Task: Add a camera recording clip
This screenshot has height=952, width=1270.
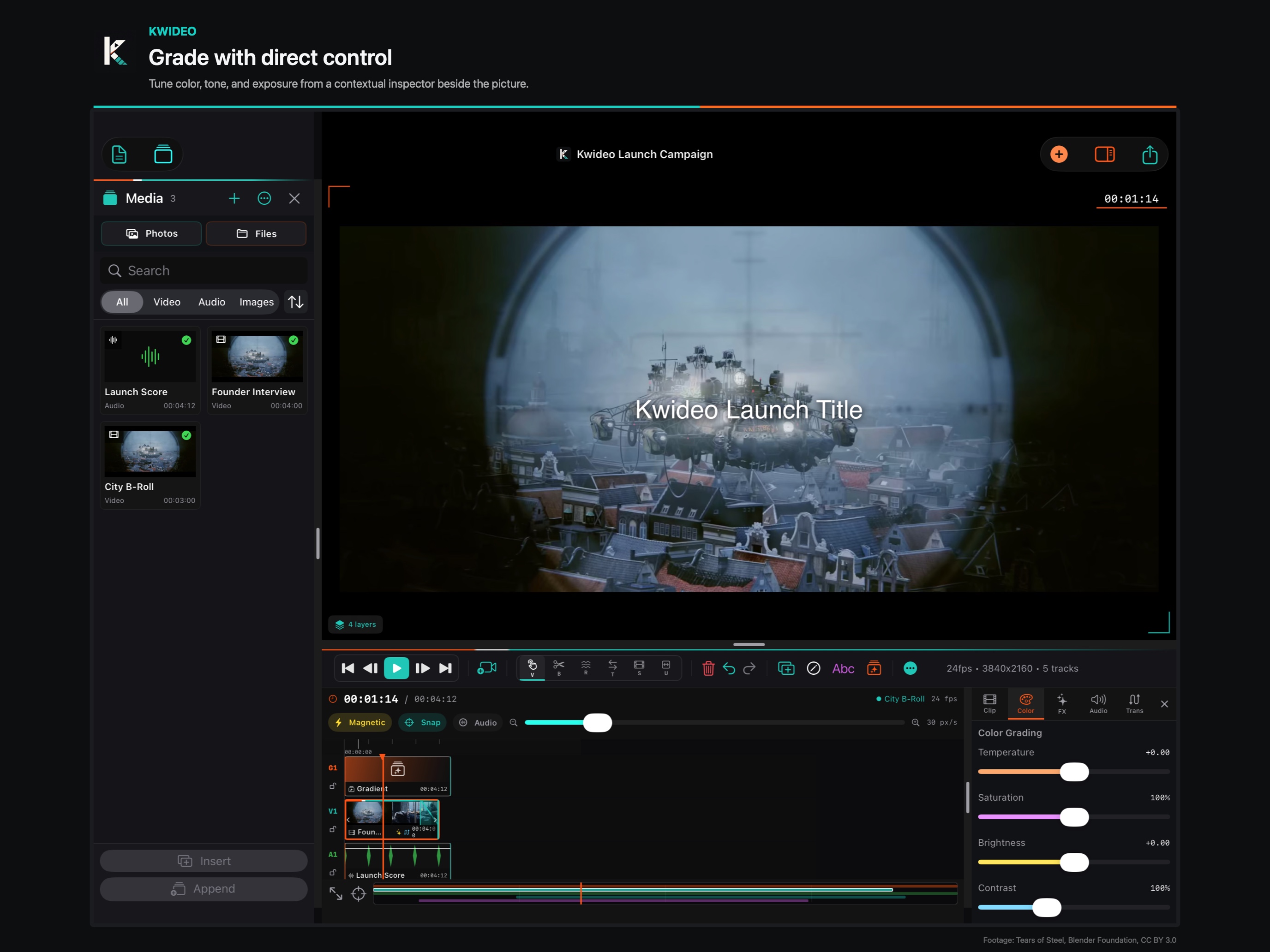Action: [486, 668]
